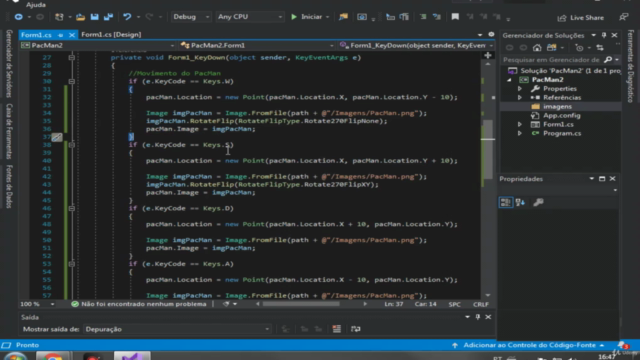Click the undo arrow icon
This screenshot has width=640, height=360.
(127, 17)
